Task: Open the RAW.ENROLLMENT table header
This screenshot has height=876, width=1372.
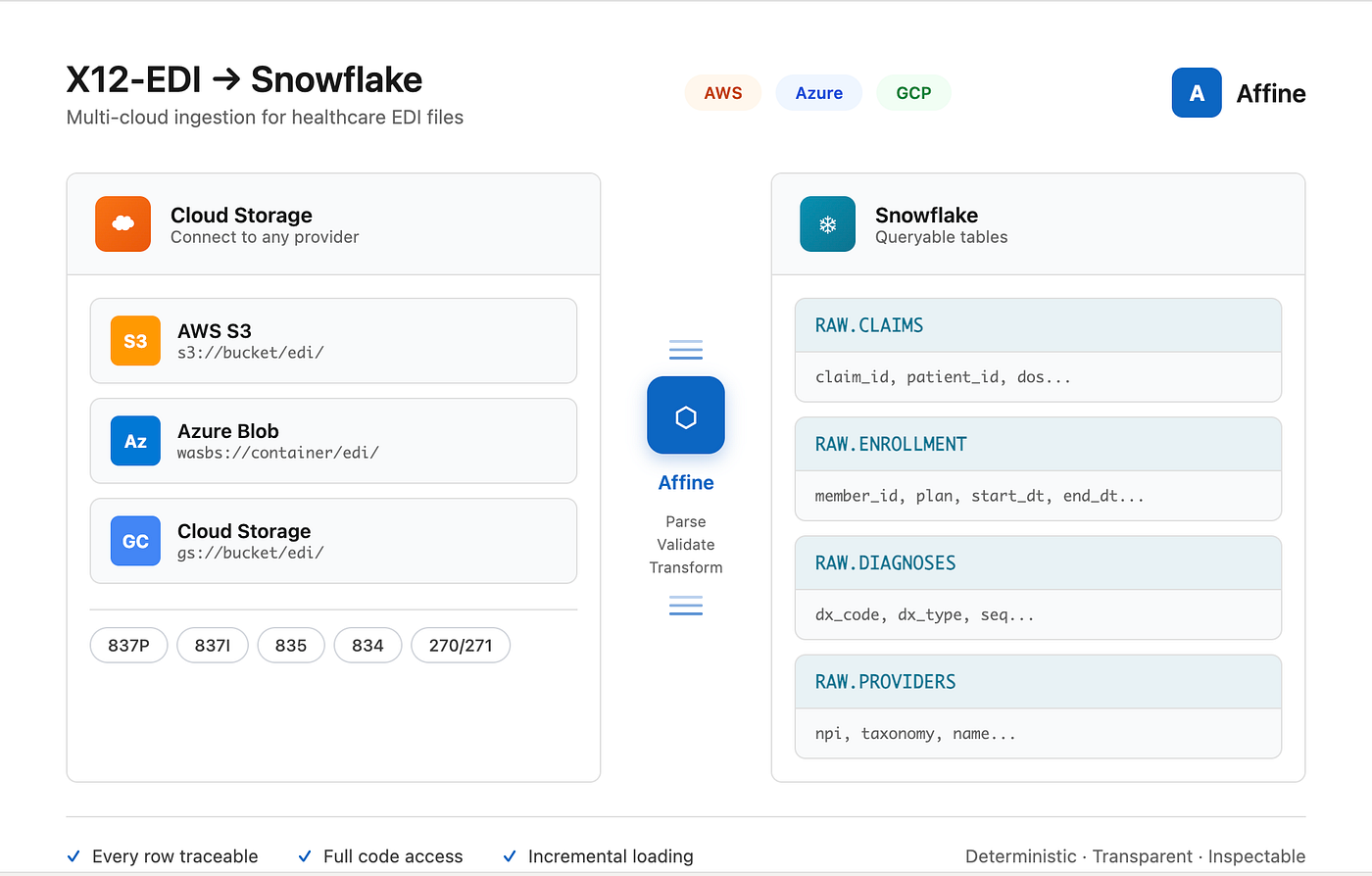Action: tap(1038, 444)
